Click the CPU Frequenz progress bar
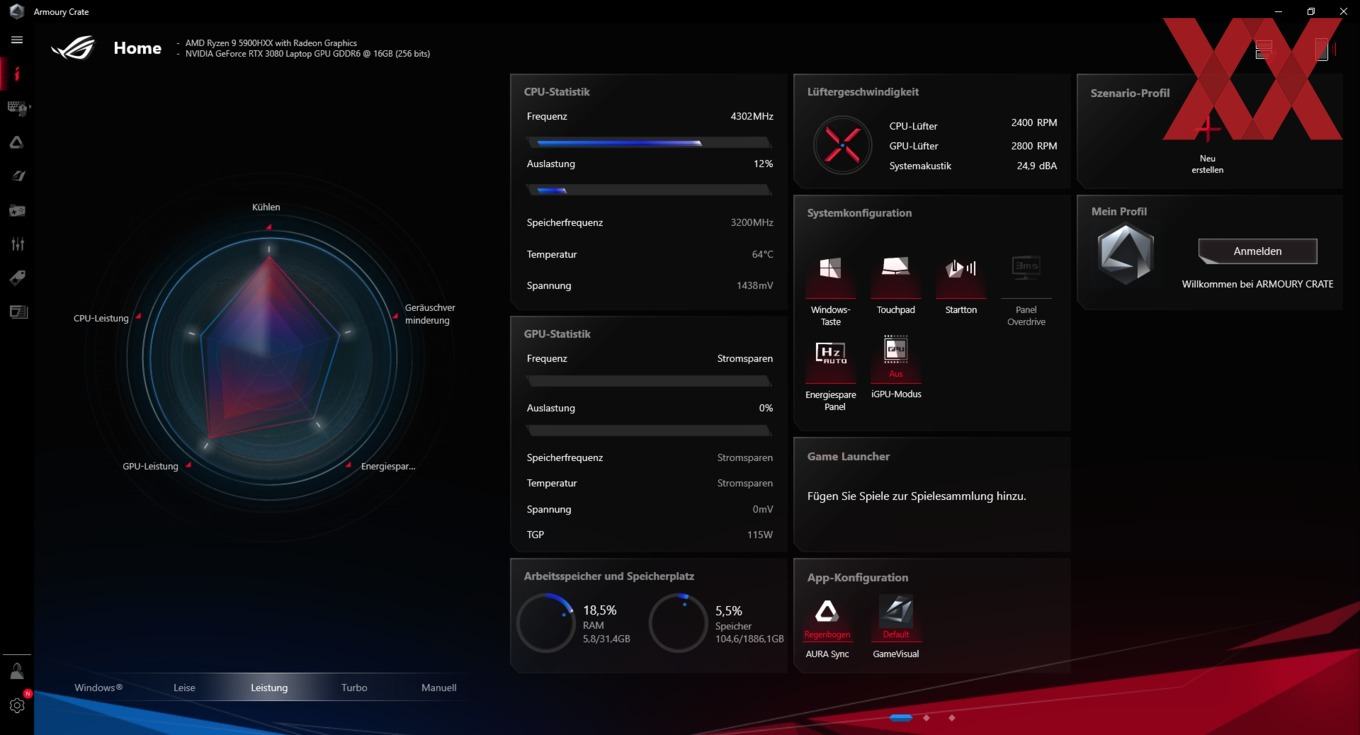 click(x=649, y=143)
